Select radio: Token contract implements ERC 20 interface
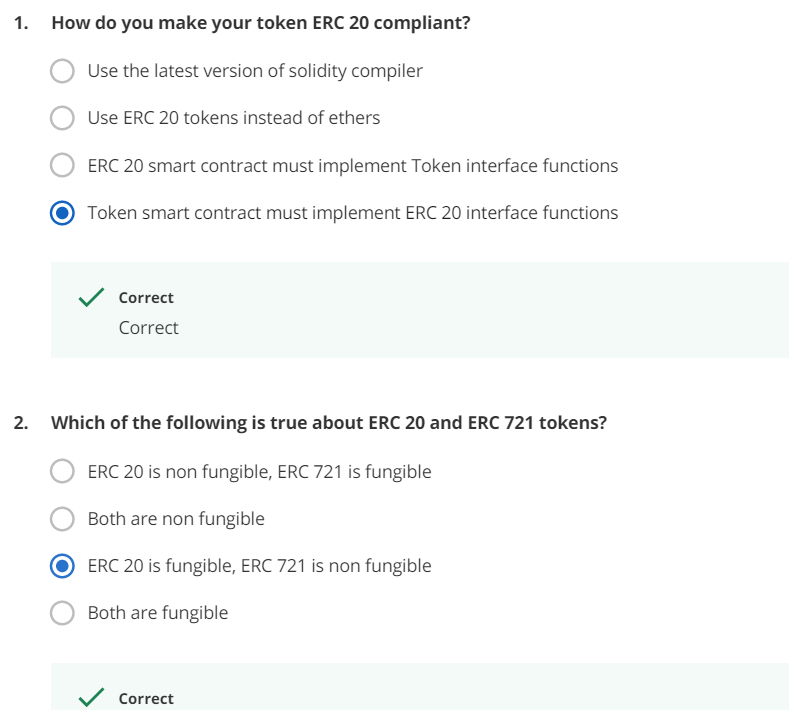This screenshot has height=710, width=789. [62, 213]
